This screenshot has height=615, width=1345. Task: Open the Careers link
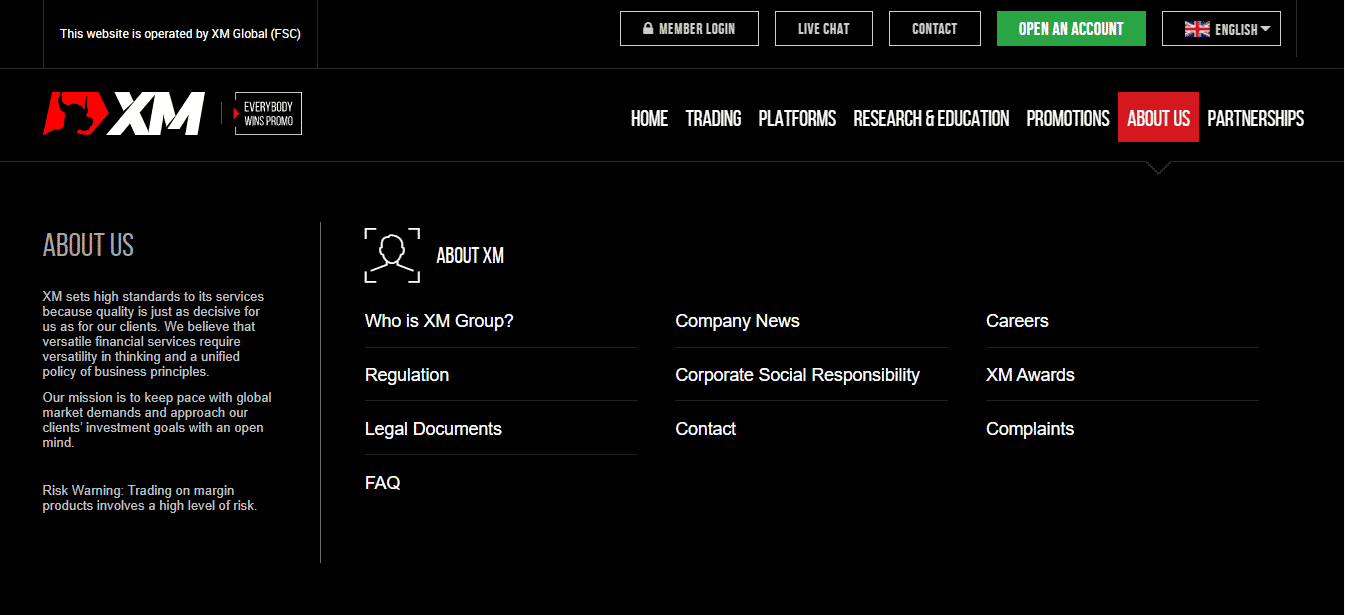(x=1017, y=321)
